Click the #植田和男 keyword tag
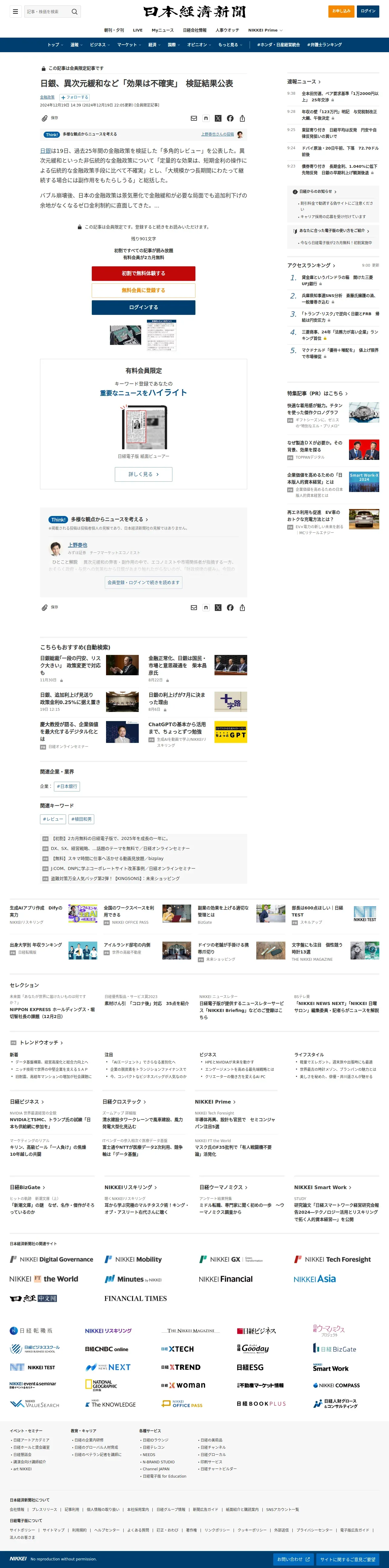The width and height of the screenshot is (389, 1568). [81, 819]
